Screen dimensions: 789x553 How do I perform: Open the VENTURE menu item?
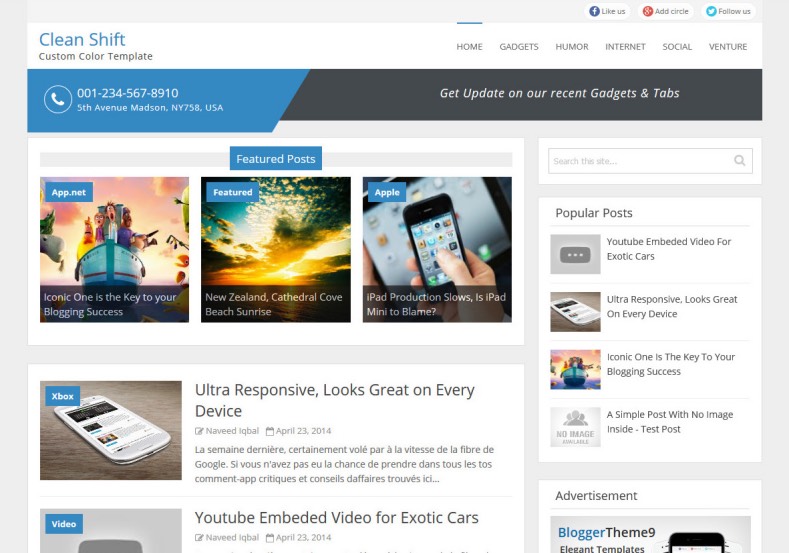point(728,47)
